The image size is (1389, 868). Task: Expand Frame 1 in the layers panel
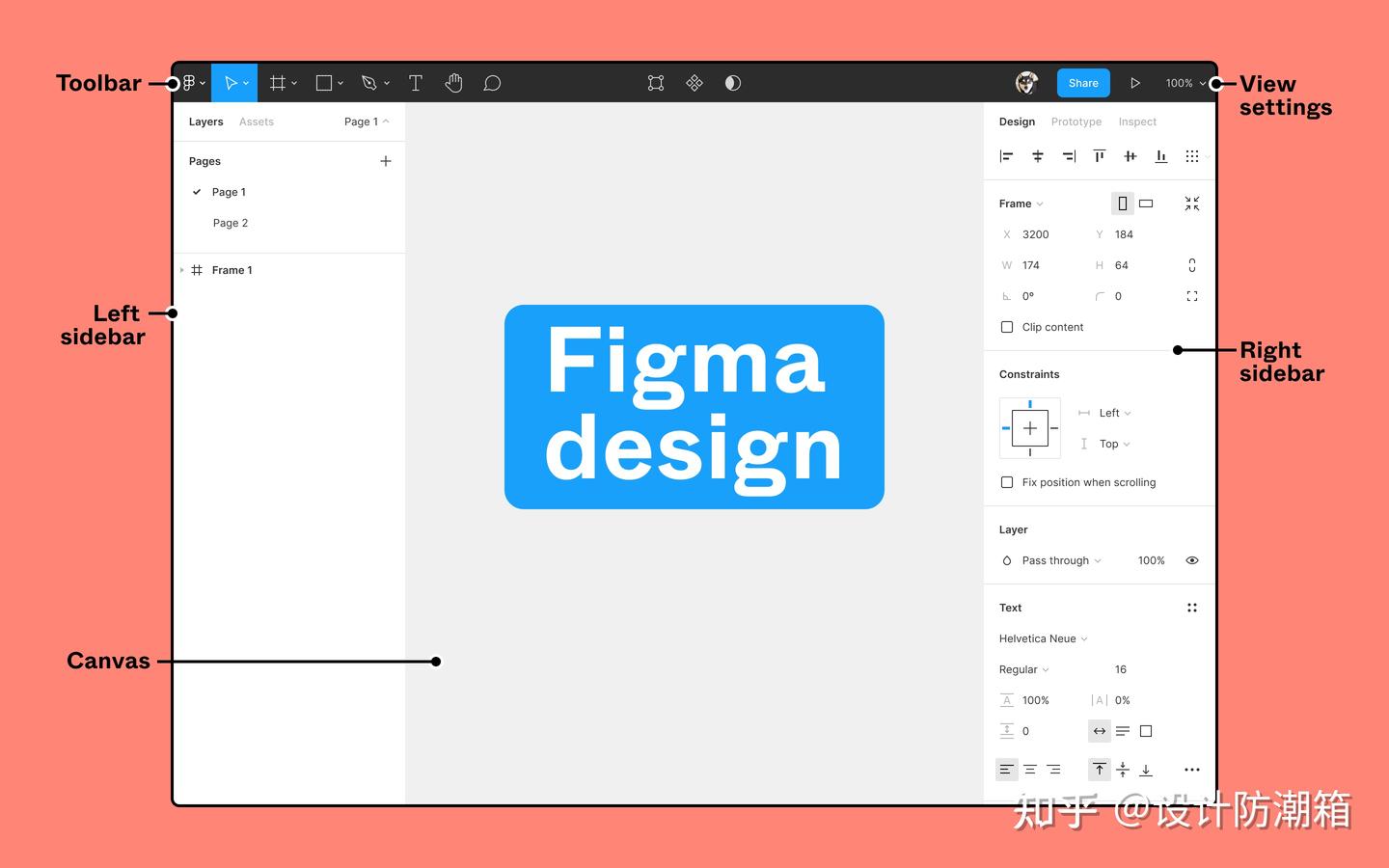(182, 270)
